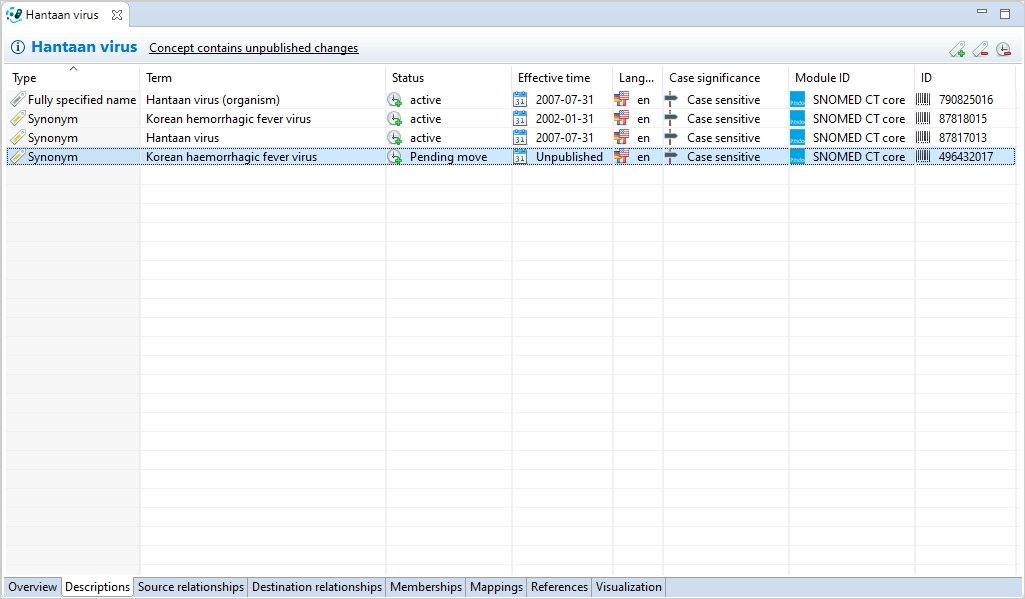Click the Pending move status clock icon
The image size is (1025, 599).
(395, 157)
